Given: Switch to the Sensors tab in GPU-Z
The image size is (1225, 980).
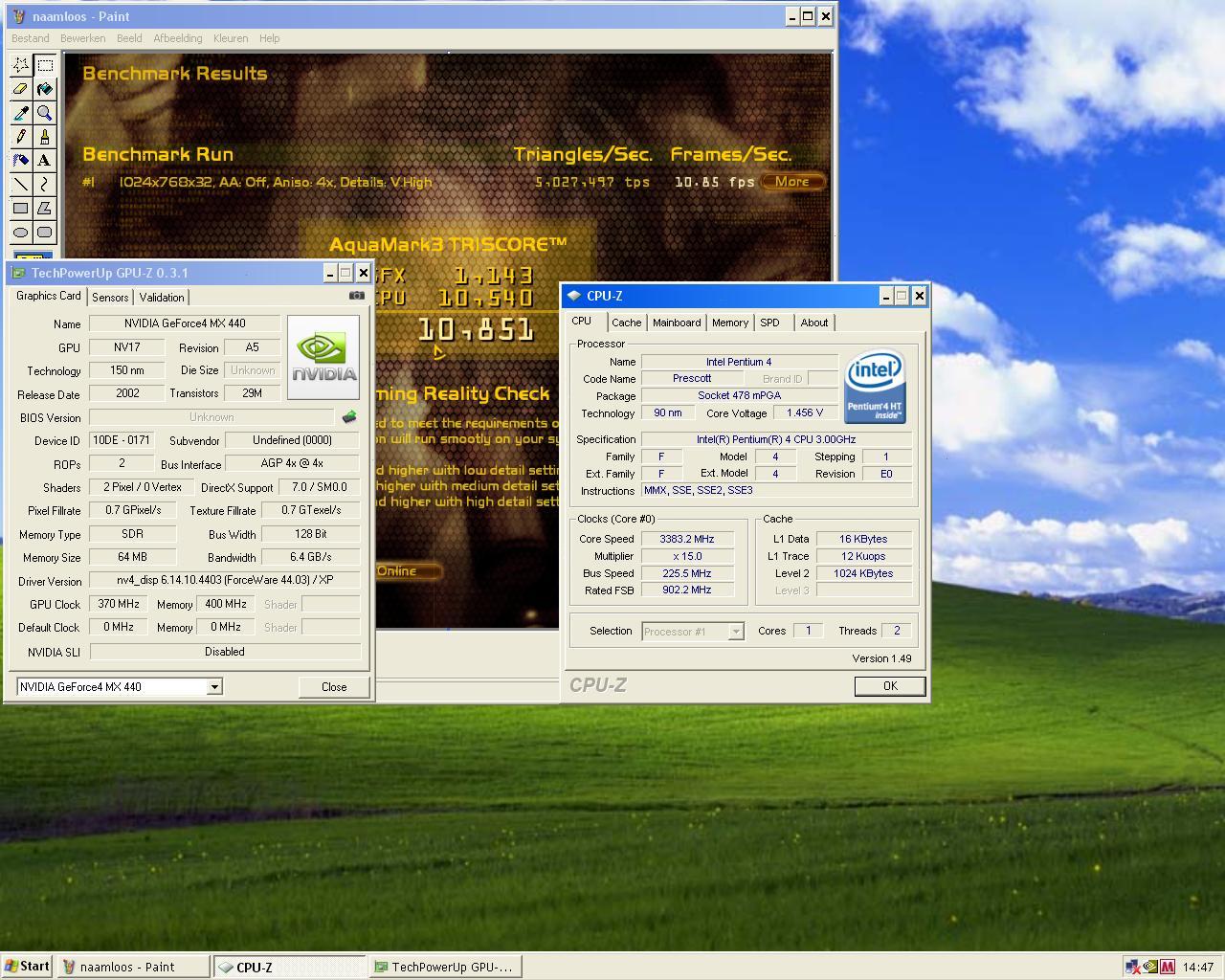Looking at the screenshot, I should (x=110, y=298).
